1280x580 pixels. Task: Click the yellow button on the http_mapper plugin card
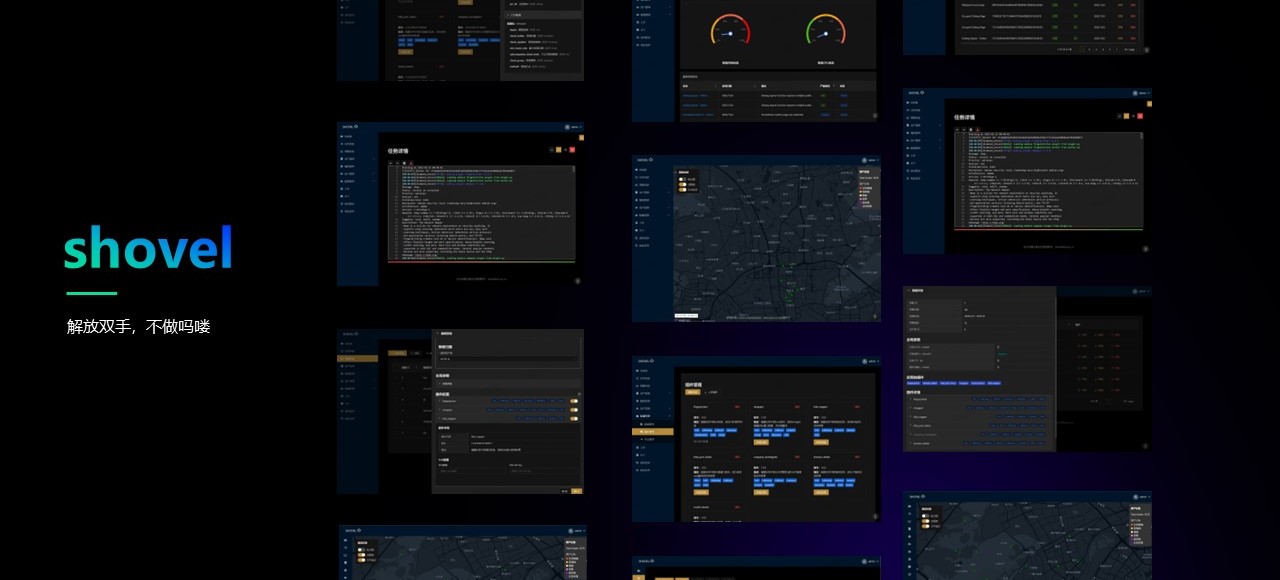[822, 442]
